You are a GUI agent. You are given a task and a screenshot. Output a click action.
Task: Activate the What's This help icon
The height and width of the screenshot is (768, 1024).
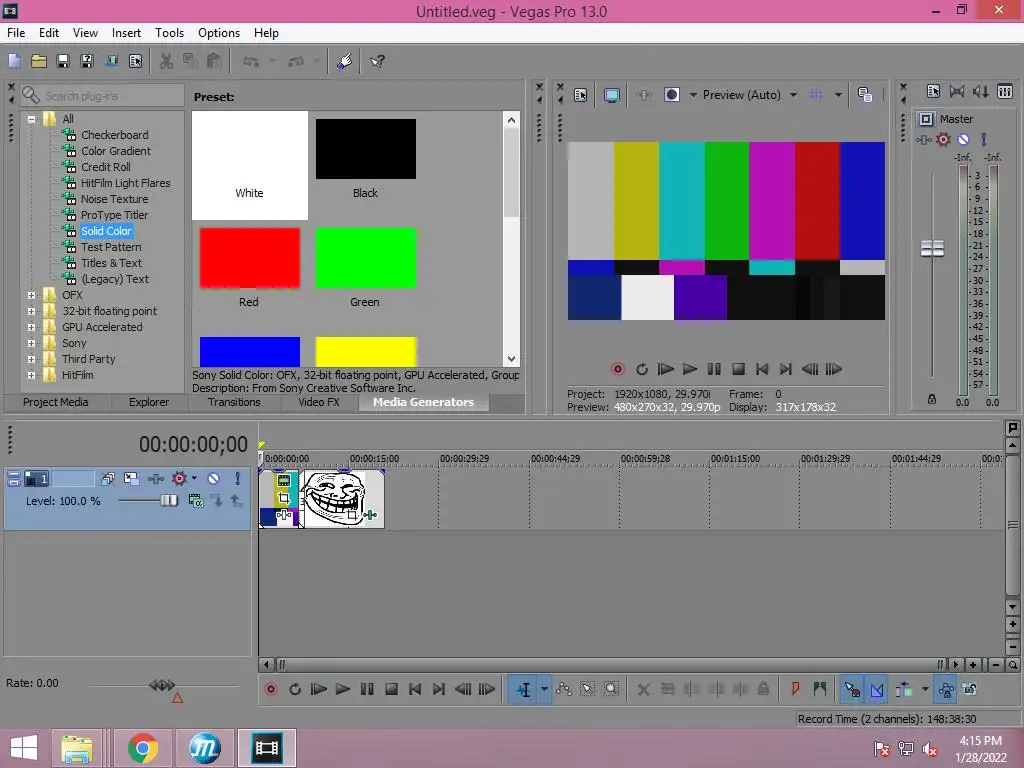coord(377,61)
